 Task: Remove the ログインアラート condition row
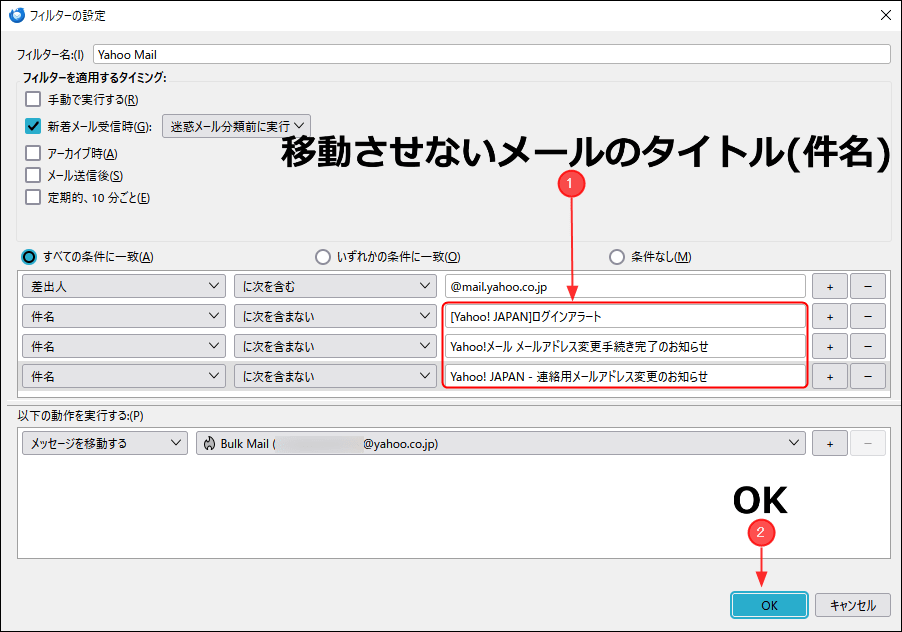(x=867, y=316)
